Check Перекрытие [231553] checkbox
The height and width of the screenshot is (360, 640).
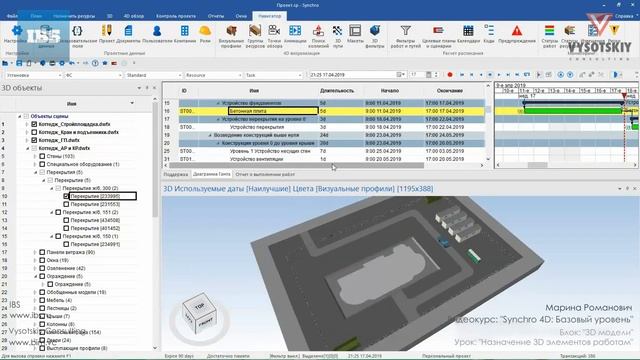pos(66,204)
